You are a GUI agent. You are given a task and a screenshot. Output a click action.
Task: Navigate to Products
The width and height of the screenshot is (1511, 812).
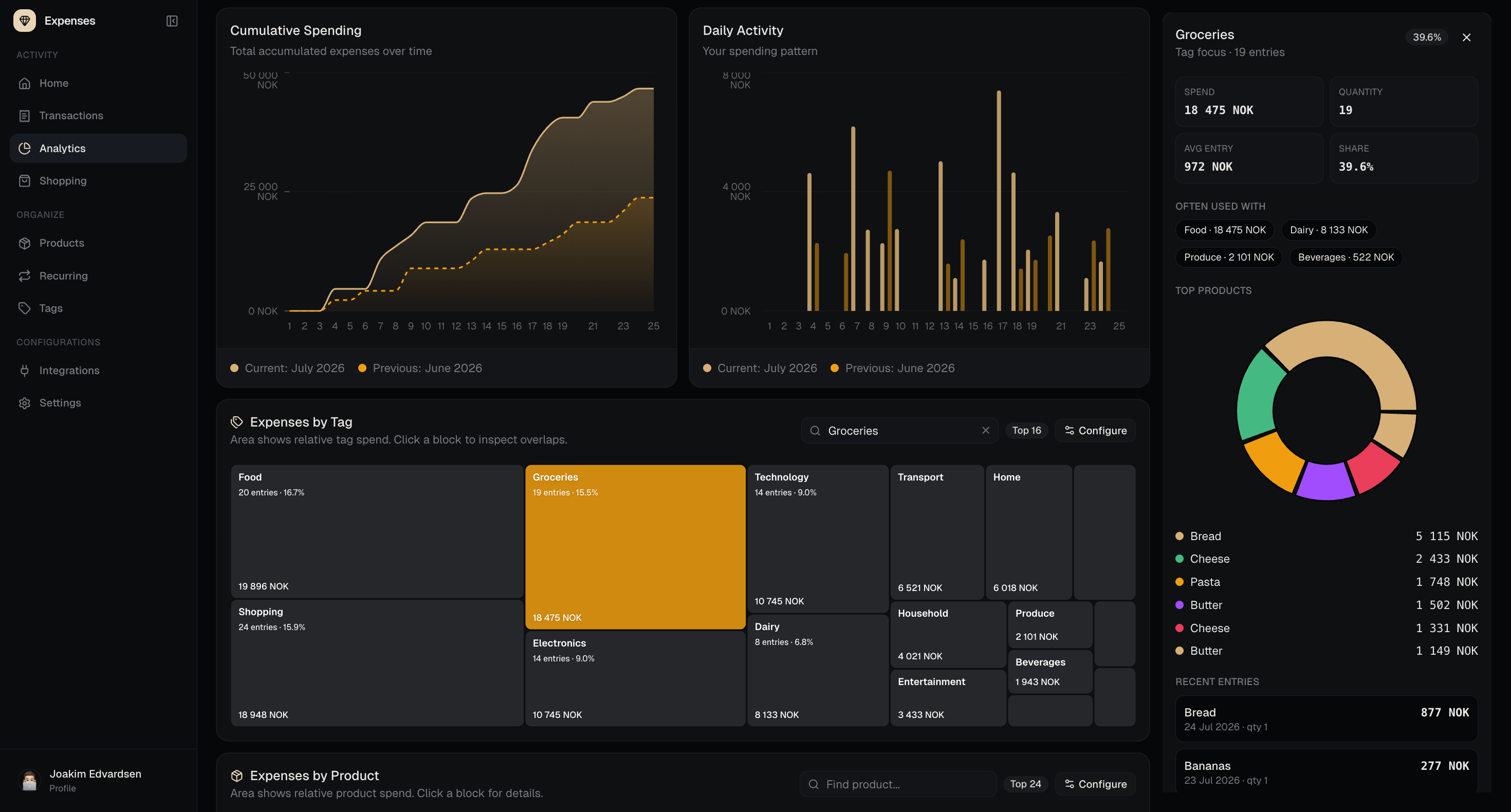pos(99,243)
